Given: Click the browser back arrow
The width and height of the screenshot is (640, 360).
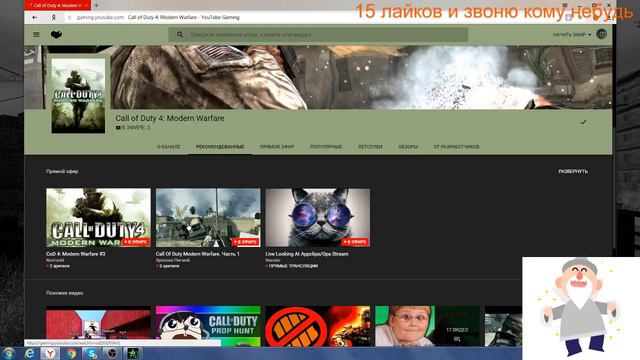Looking at the screenshot, I should coord(35,17).
